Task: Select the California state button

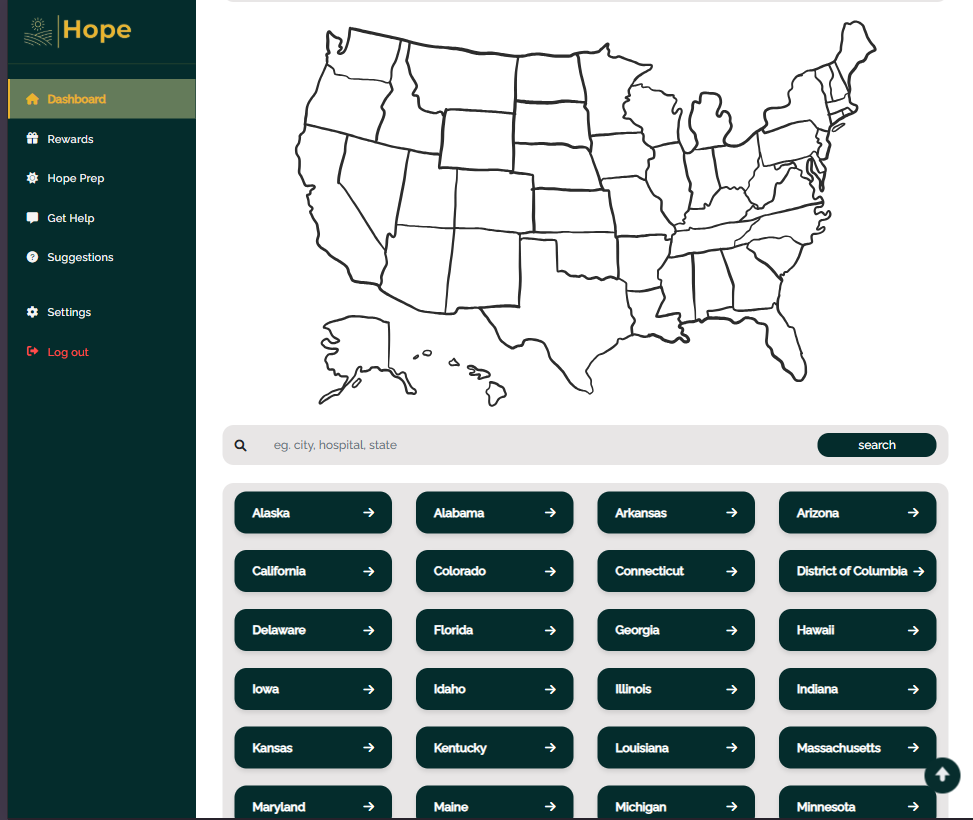Action: (x=313, y=571)
